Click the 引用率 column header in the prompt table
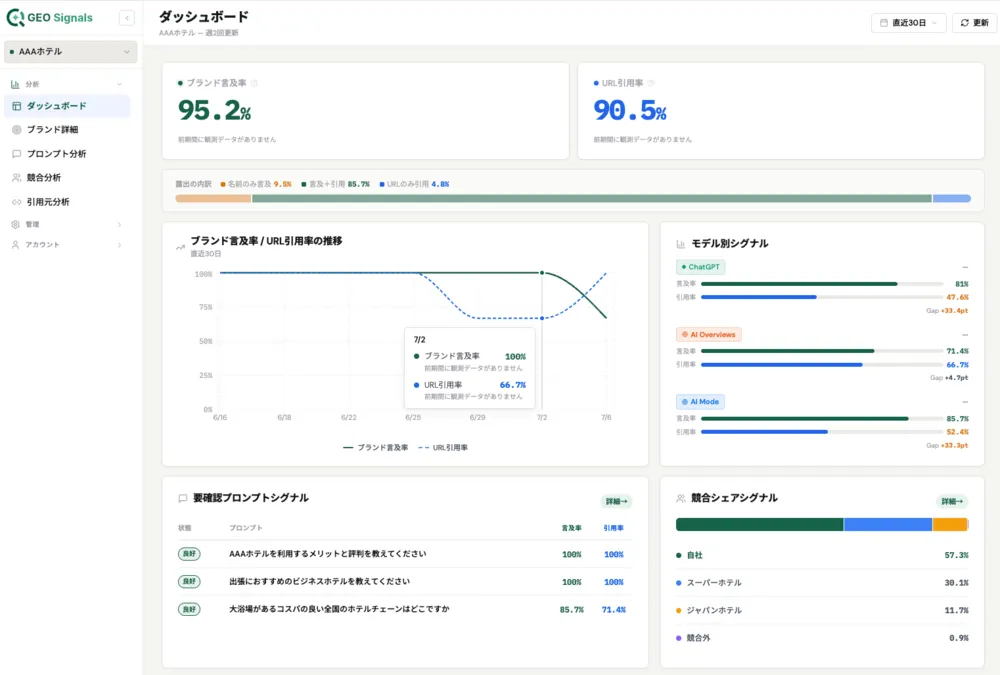This screenshot has height=675, width=1000. [614, 528]
